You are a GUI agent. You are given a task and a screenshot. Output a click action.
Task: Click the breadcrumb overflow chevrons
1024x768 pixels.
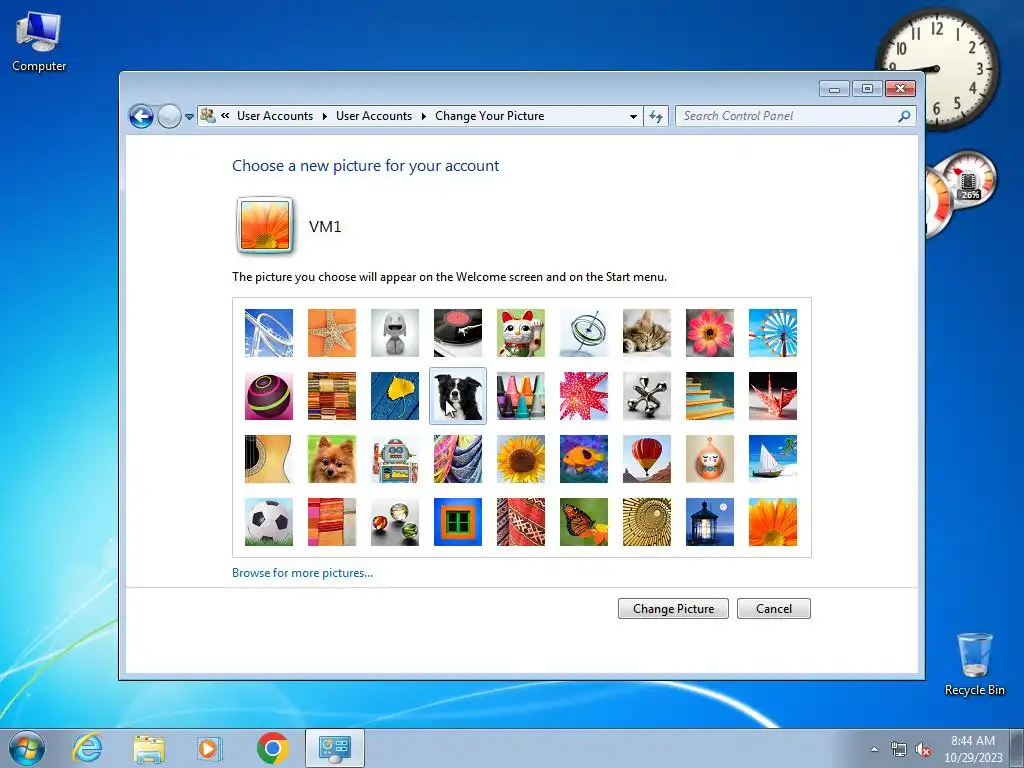pos(225,116)
